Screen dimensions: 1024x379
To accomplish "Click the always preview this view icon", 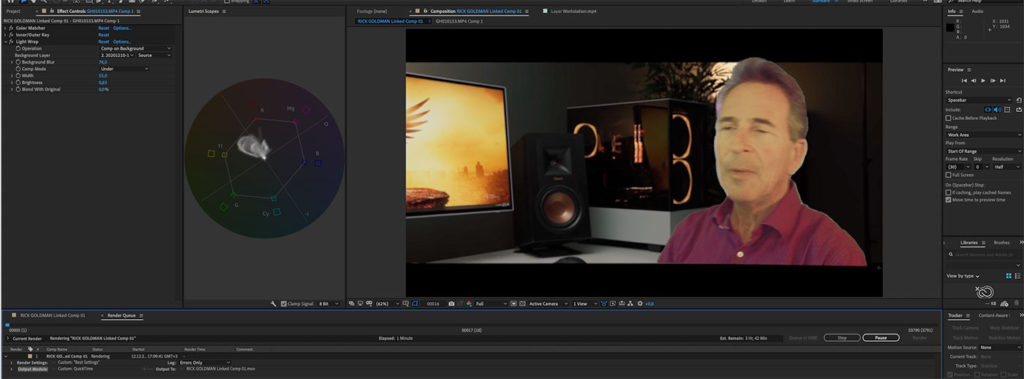I will 351,304.
